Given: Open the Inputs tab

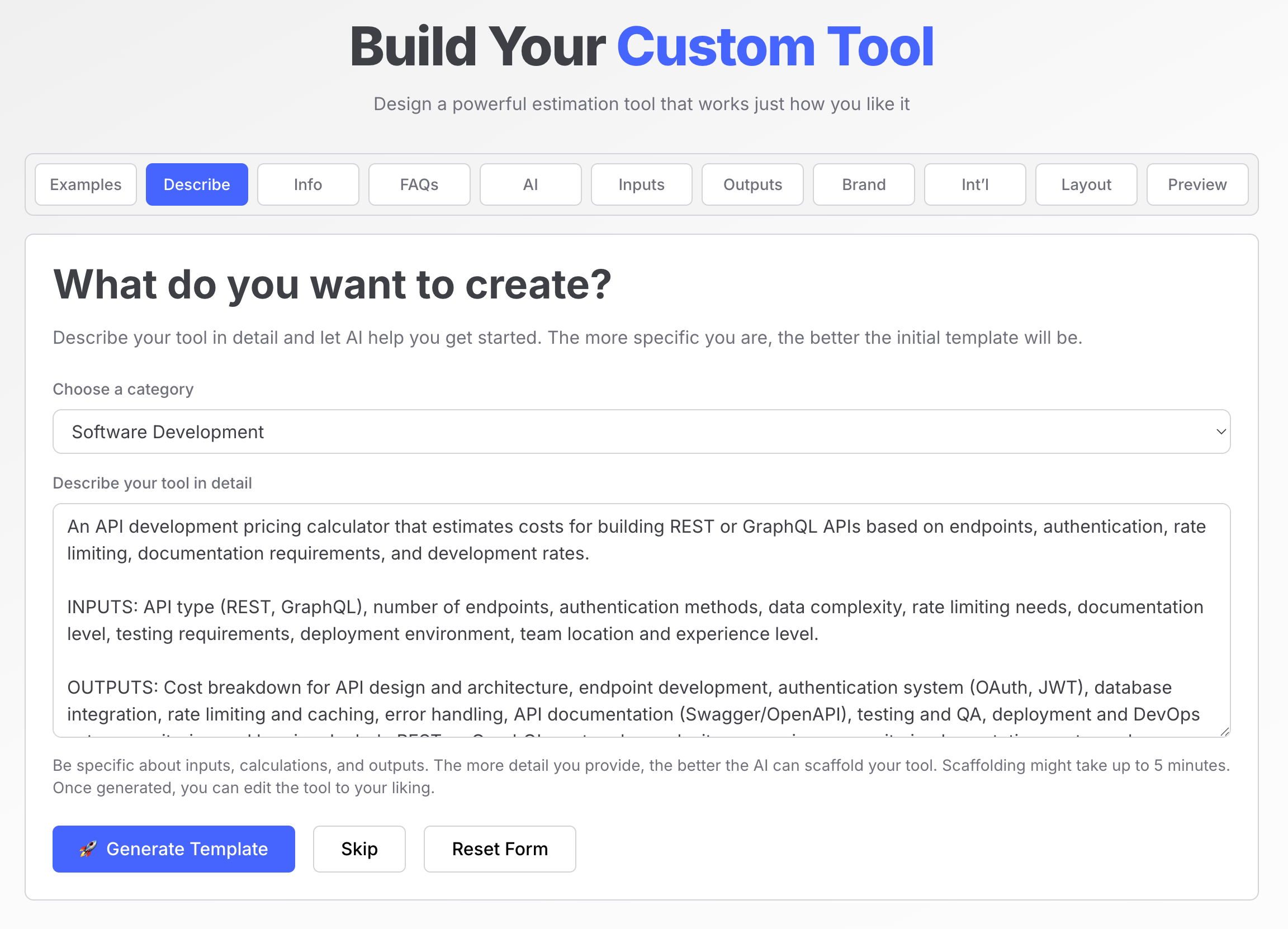Looking at the screenshot, I should [x=641, y=184].
